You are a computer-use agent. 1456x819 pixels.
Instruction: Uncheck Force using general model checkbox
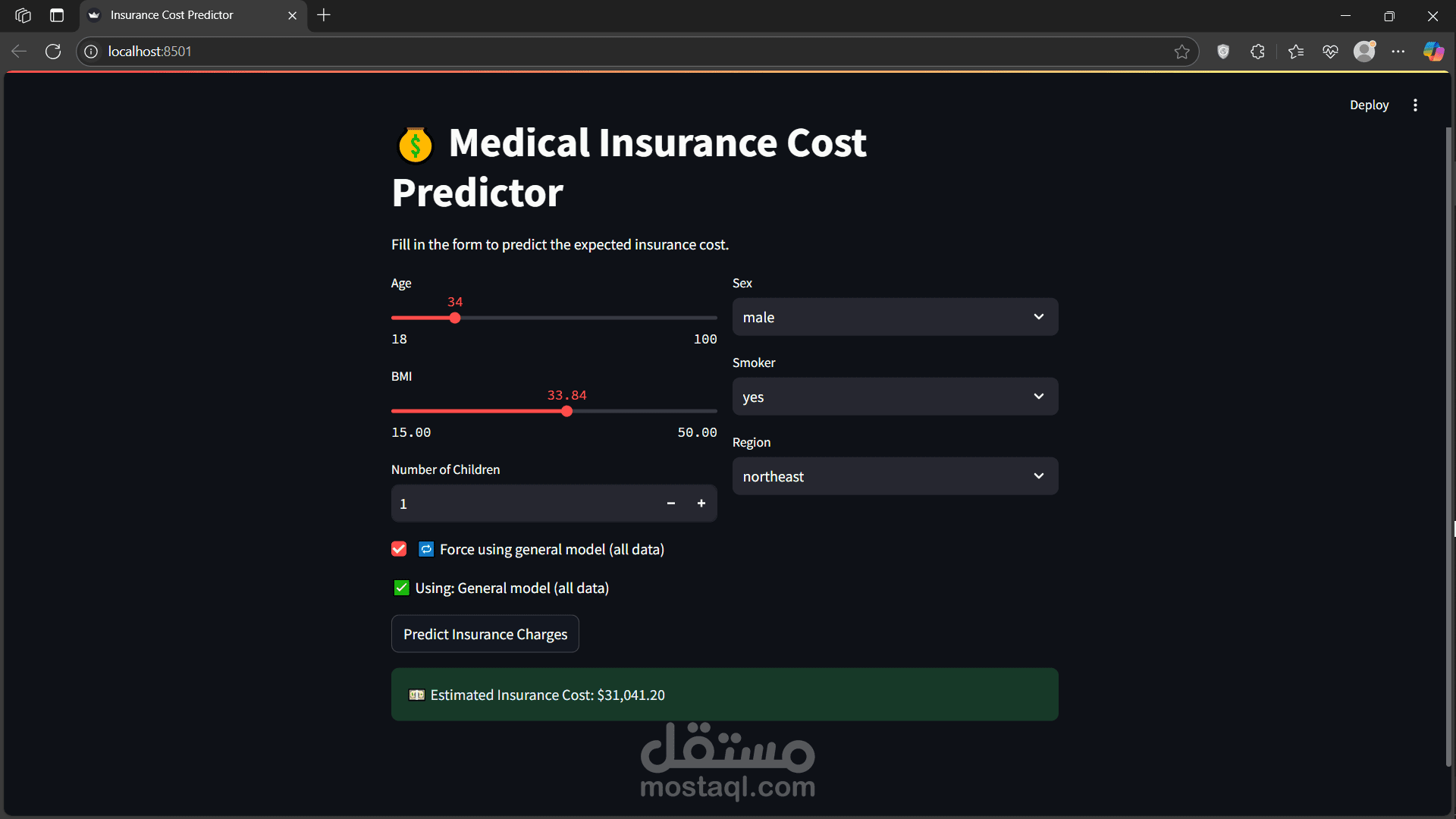(x=399, y=549)
